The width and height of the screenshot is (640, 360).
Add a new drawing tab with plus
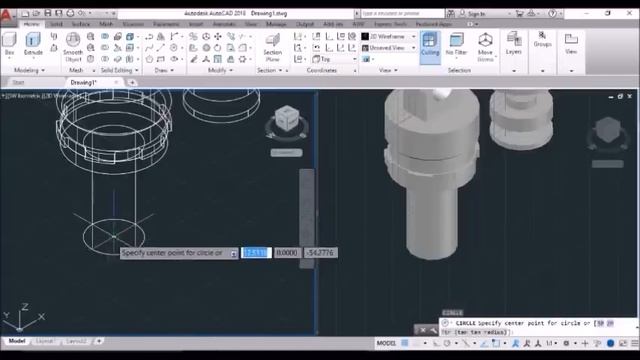[132, 82]
